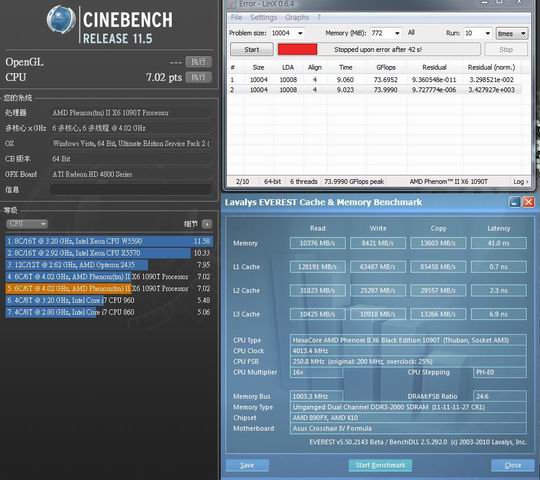Select ranking row Intel Core i7 CPU 860
540x480 pixels.
point(109,312)
